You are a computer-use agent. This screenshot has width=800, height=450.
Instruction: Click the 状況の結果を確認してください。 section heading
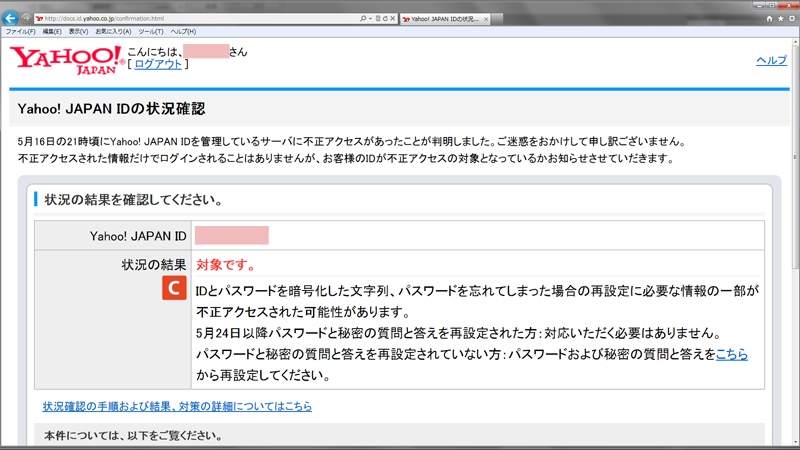point(134,199)
